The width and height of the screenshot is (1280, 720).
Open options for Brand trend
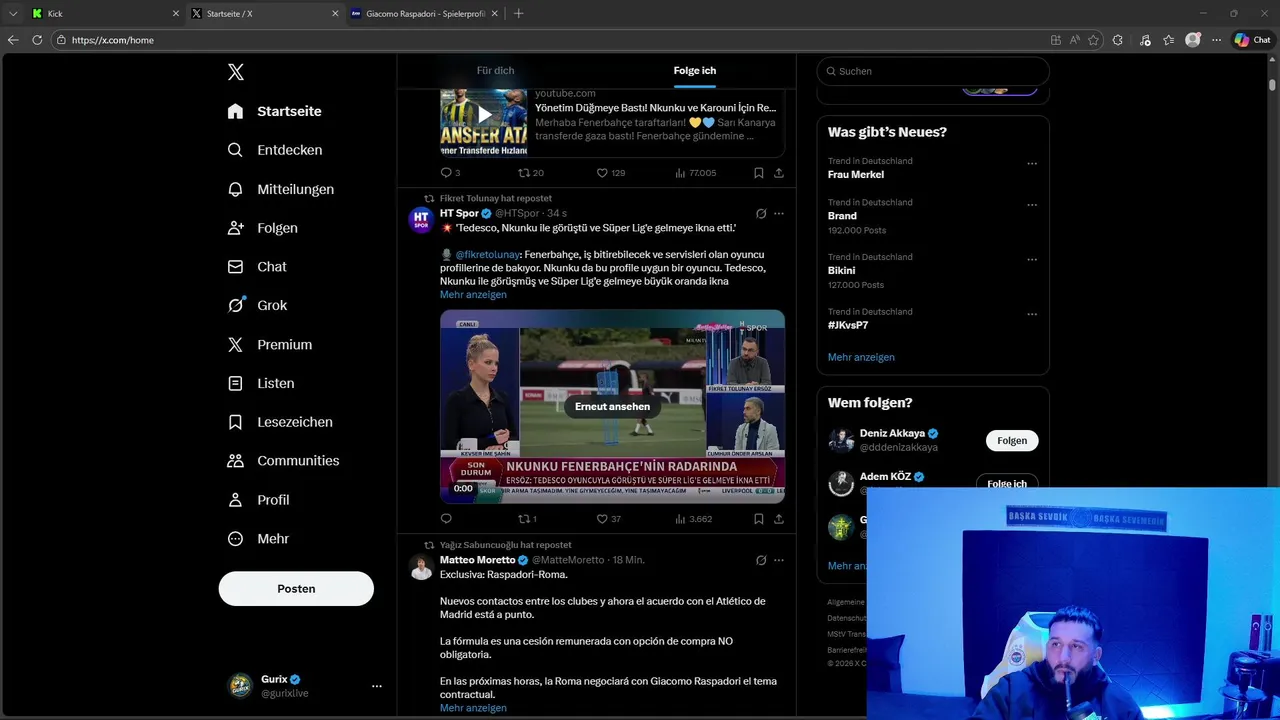click(x=1032, y=205)
